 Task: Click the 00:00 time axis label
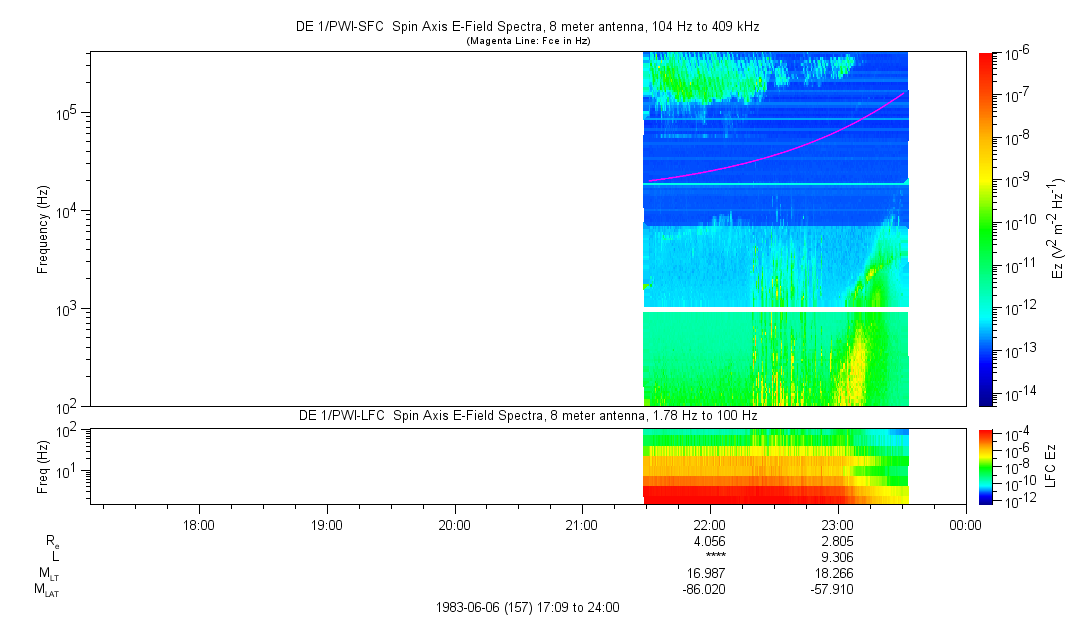pos(964,524)
